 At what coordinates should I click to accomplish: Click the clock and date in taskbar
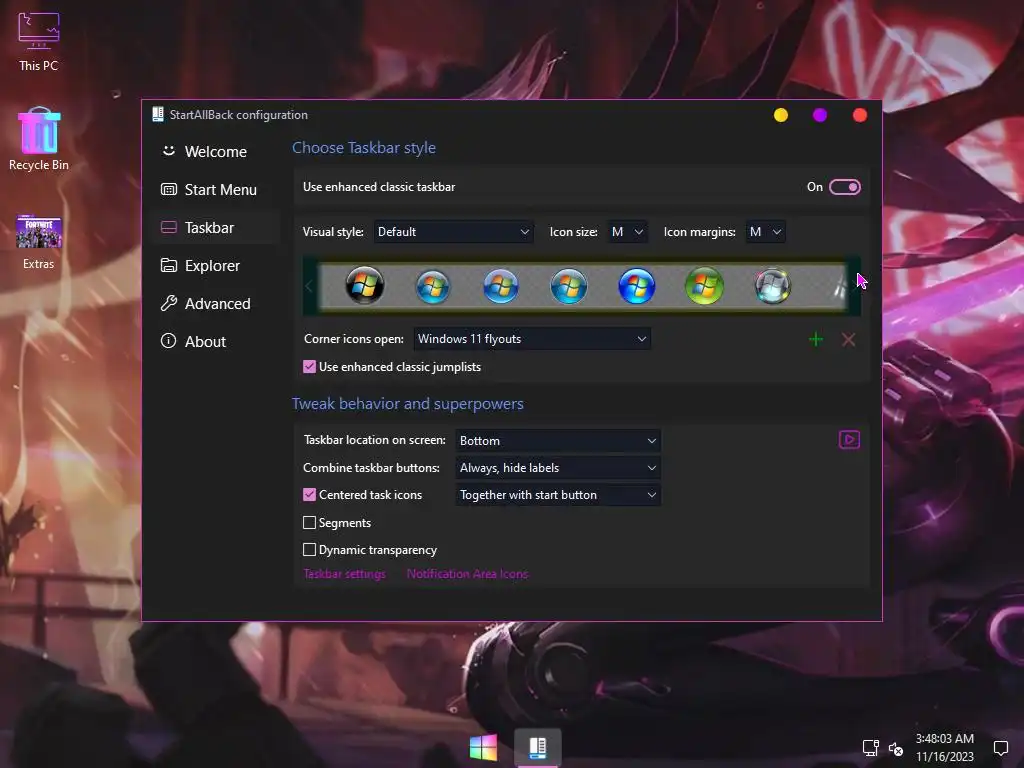[945, 748]
